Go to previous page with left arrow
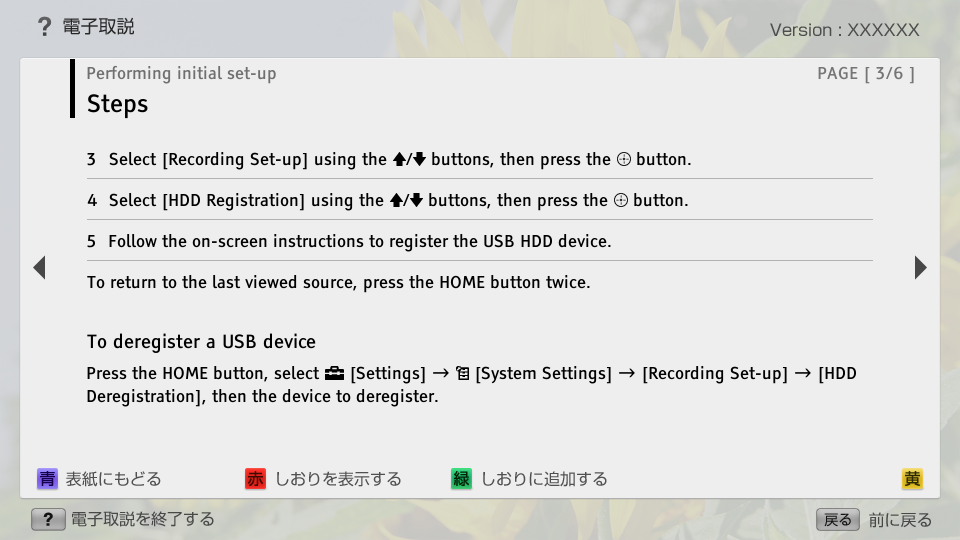960x540 pixels. (39, 267)
